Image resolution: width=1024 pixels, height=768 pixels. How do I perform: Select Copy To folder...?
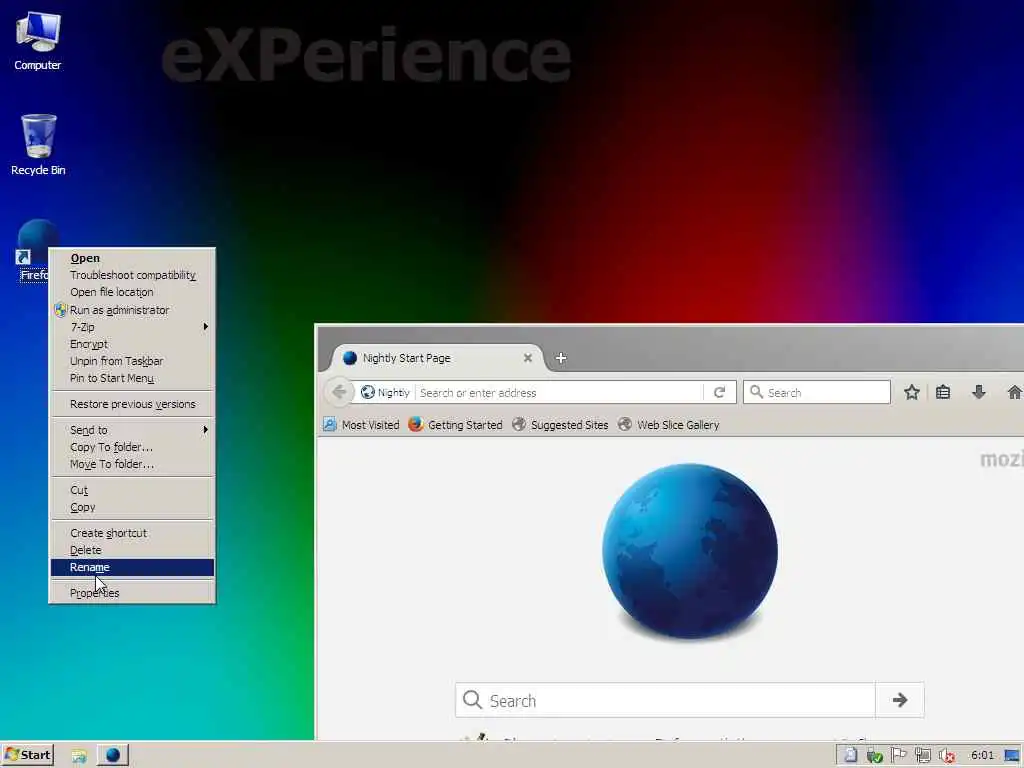(x=133, y=447)
